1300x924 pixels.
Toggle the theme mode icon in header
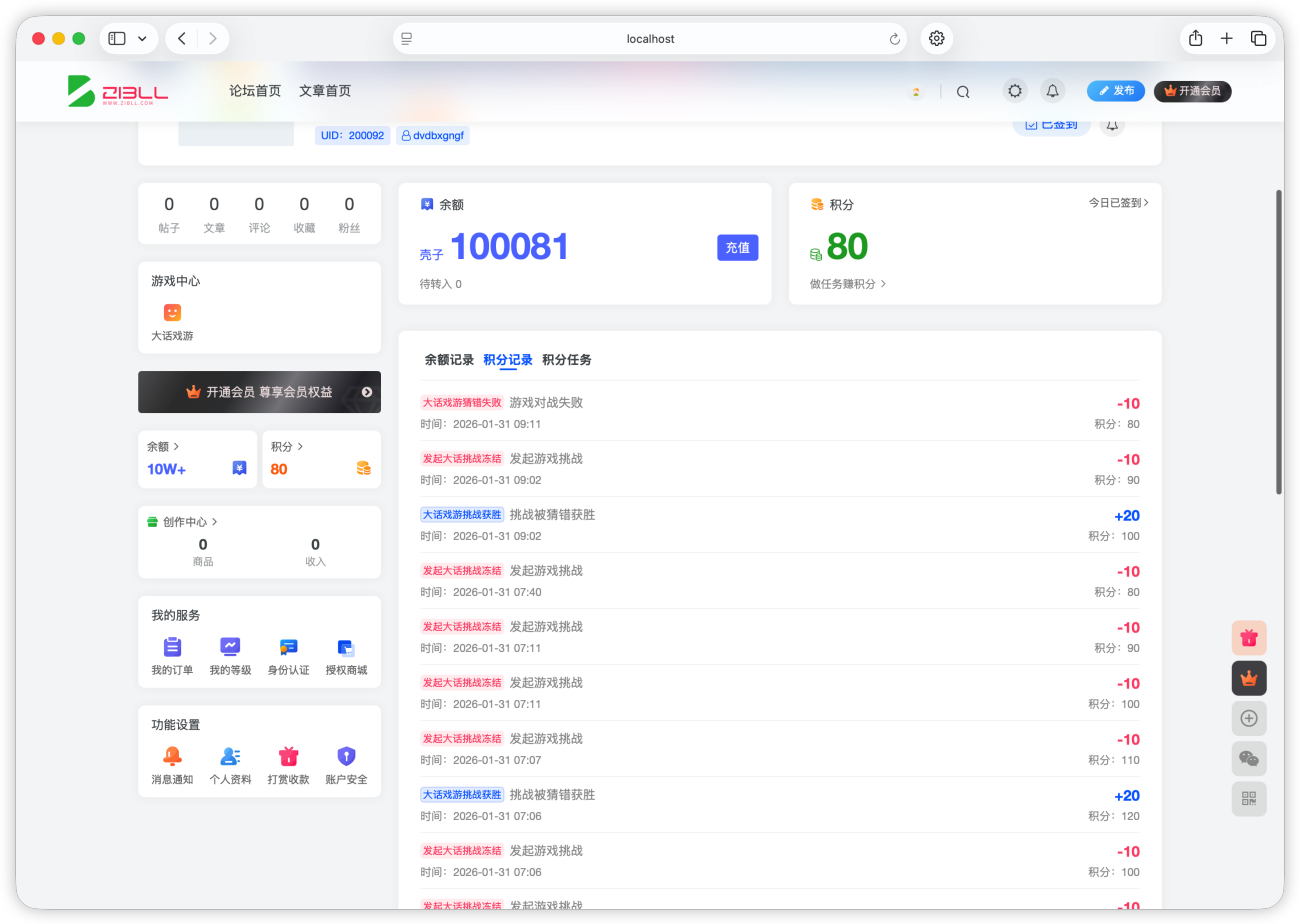pos(1015,91)
